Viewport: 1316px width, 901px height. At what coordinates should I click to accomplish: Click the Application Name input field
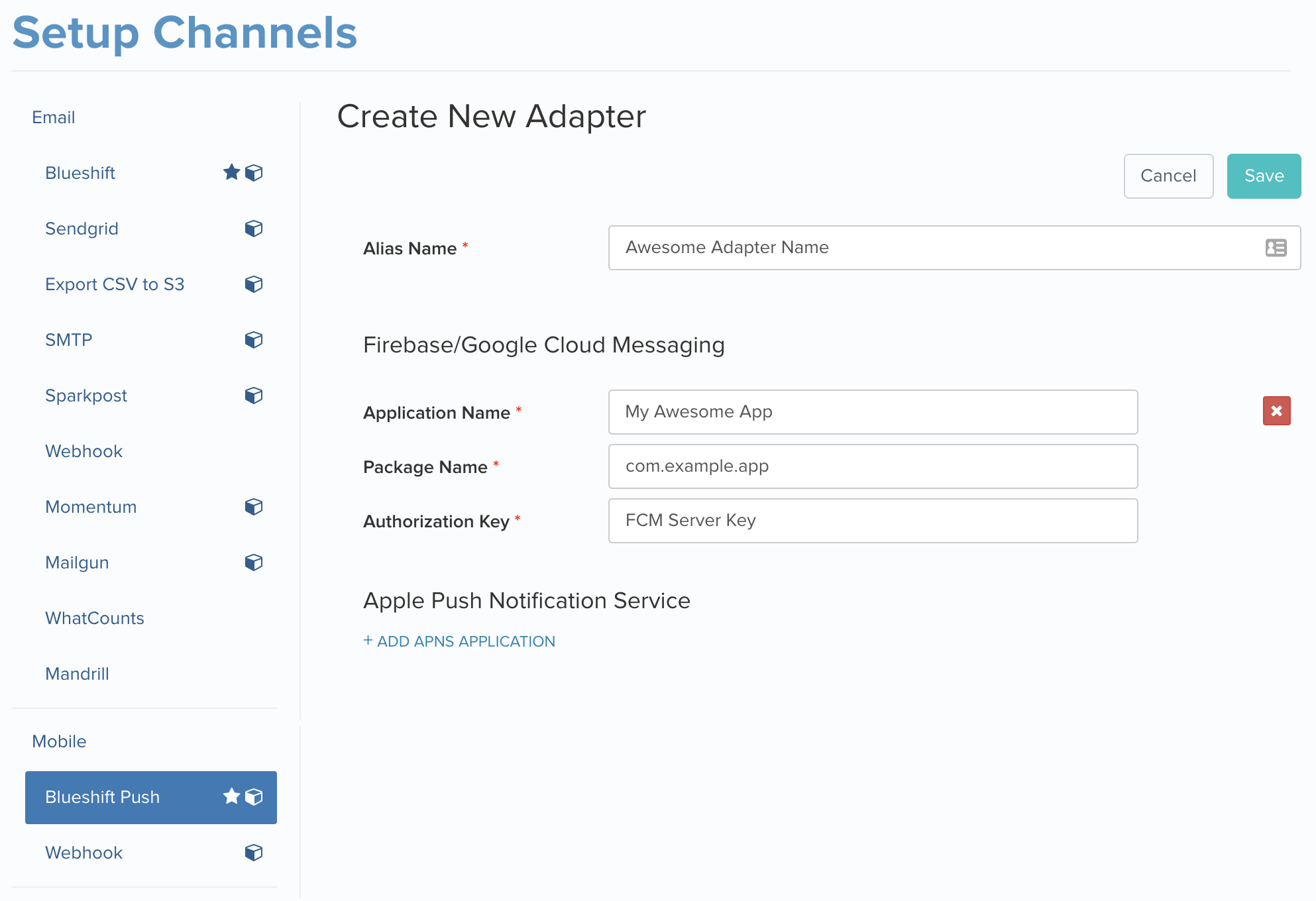pos(873,412)
